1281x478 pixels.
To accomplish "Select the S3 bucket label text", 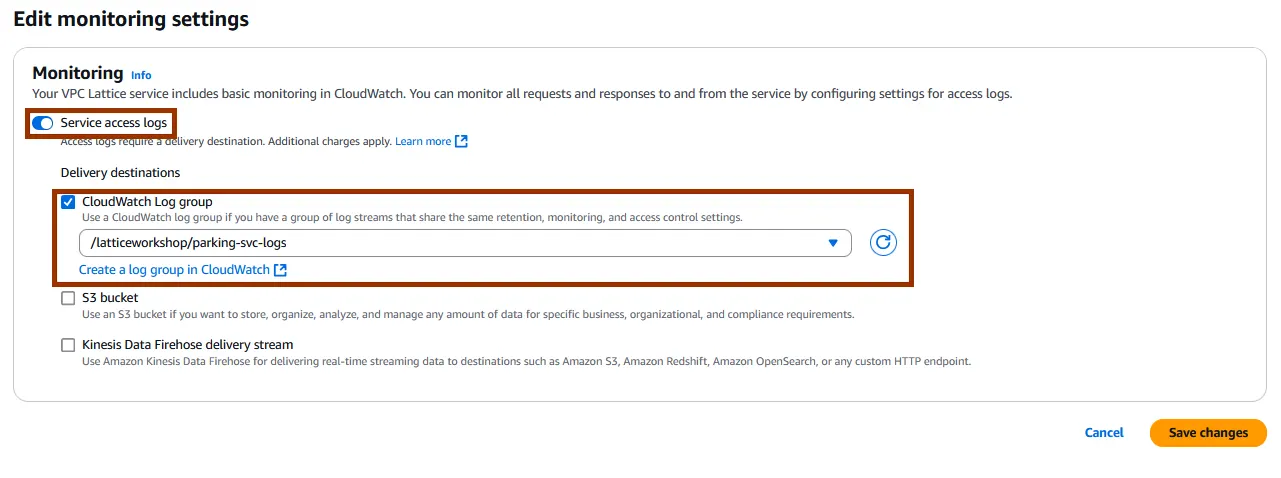I will pyautogui.click(x=110, y=298).
